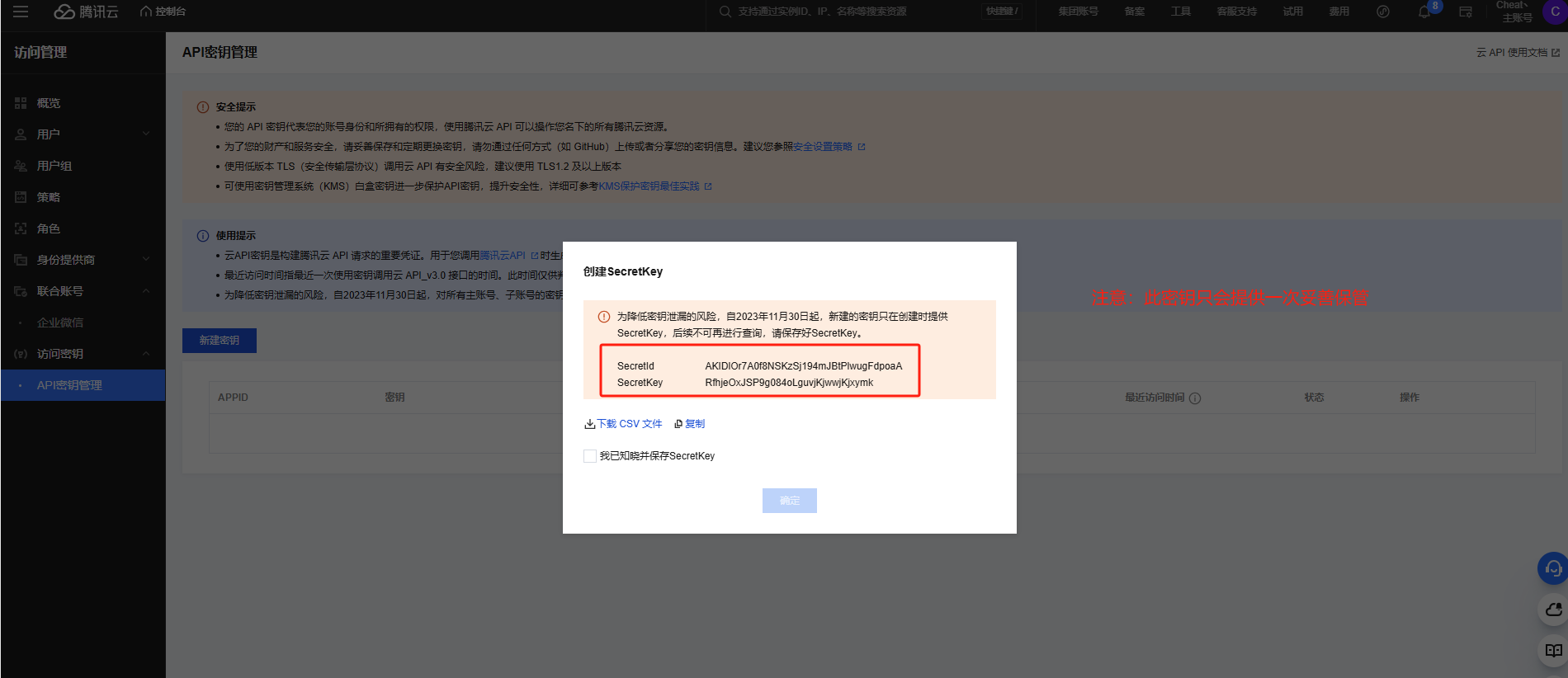
Task: Open the notifications bell
Action: (x=1424, y=12)
